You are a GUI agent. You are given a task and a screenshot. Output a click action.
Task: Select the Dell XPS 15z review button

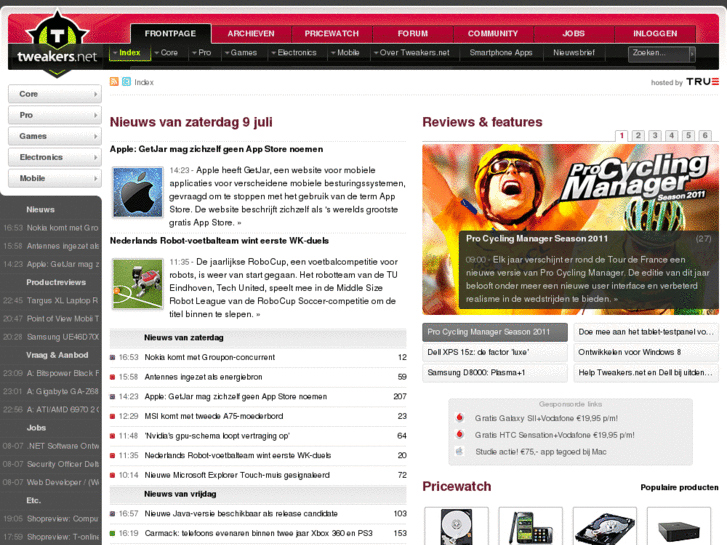pos(495,352)
